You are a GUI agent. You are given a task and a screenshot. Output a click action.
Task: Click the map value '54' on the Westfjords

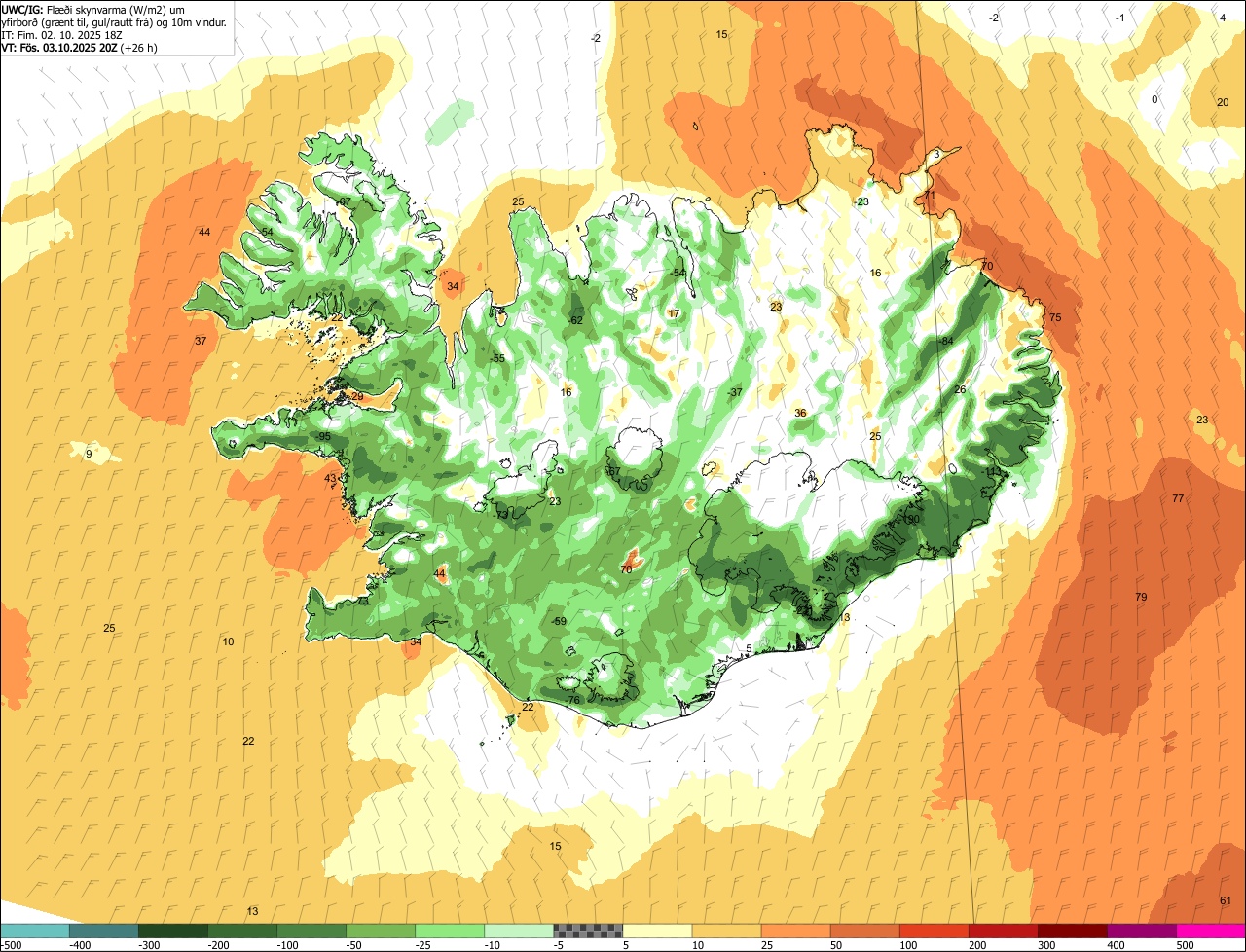[268, 232]
